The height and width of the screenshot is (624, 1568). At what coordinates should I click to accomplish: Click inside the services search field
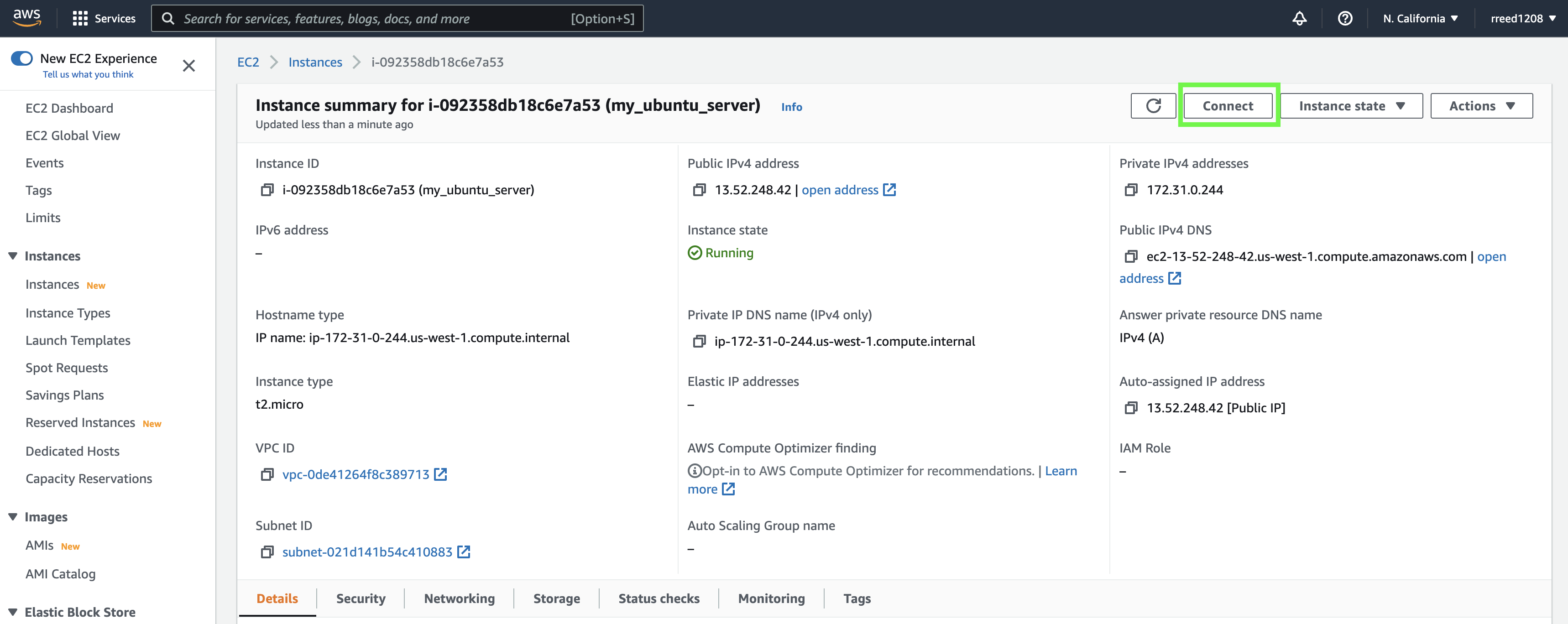click(396, 18)
